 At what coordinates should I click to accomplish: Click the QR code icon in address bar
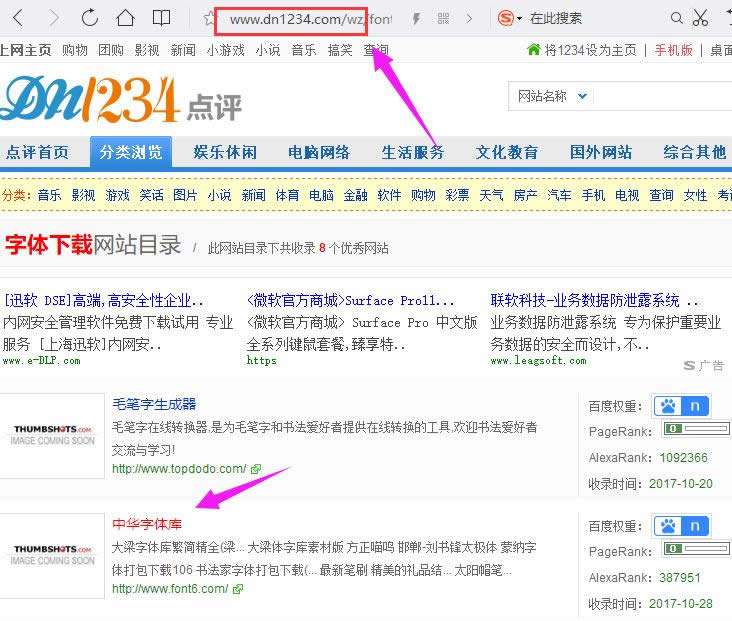443,19
